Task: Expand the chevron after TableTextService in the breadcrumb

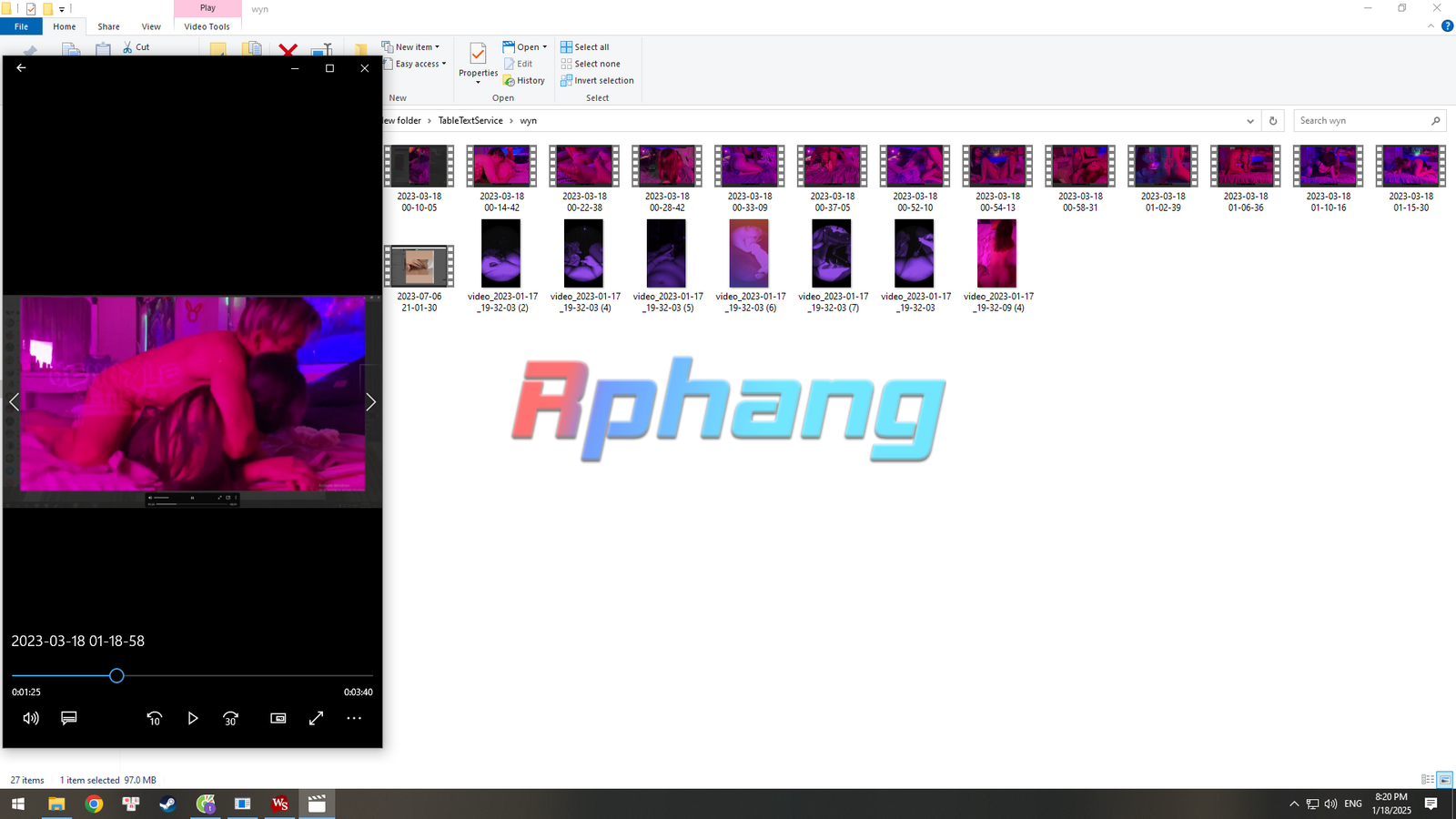Action: click(x=511, y=121)
